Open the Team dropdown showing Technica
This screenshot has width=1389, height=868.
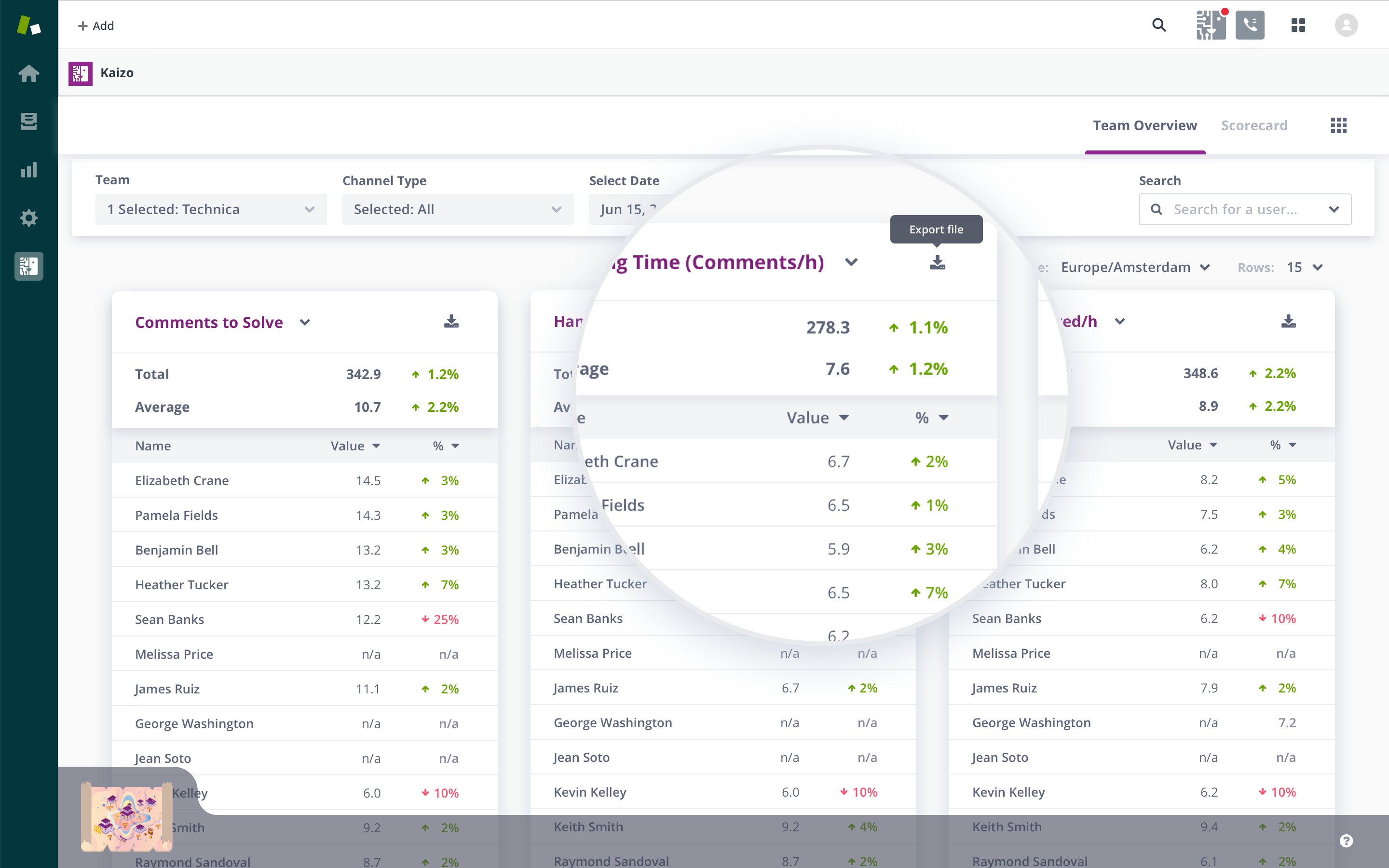pos(211,209)
